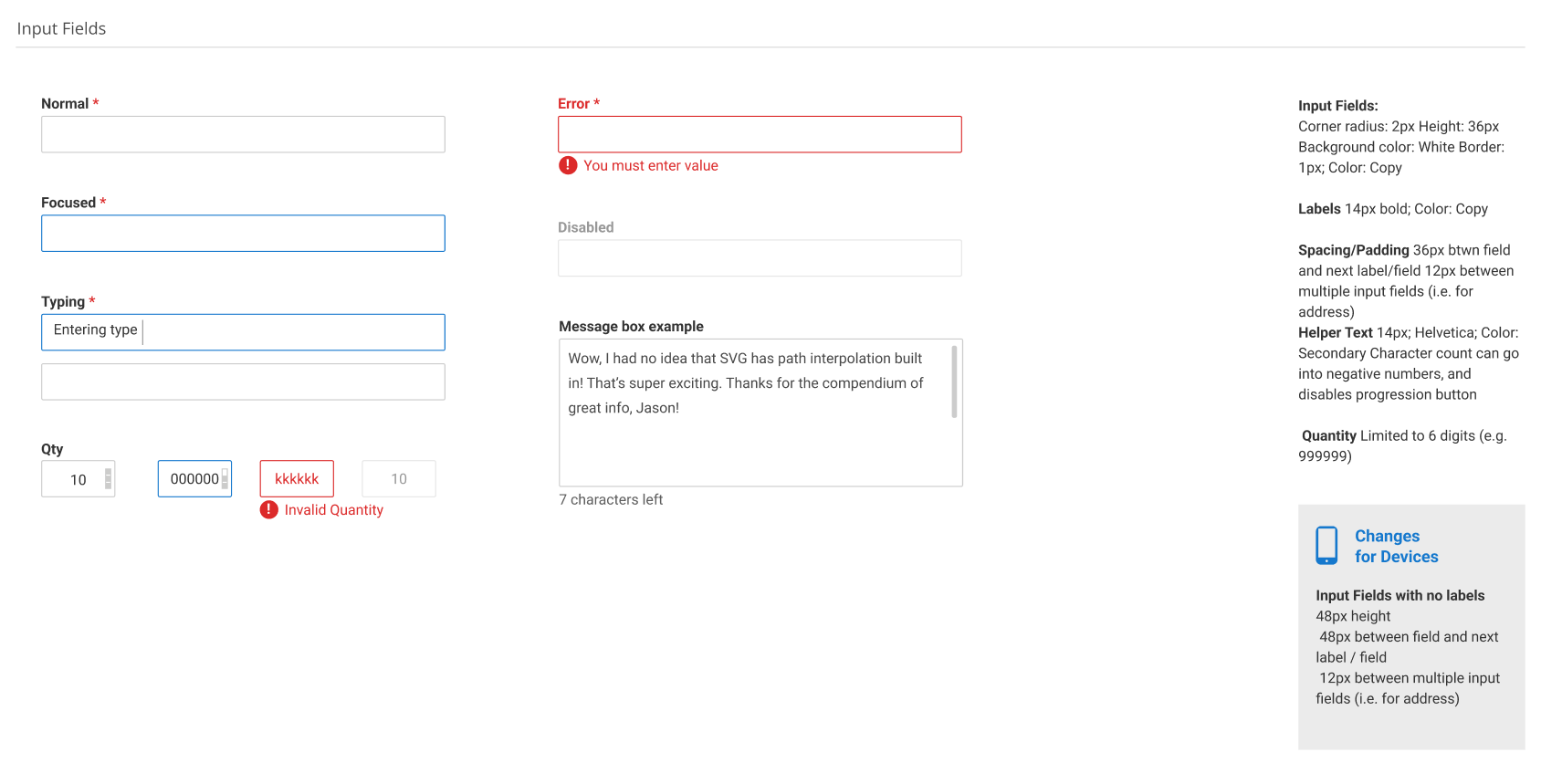Click the Disabled input field
Viewport: 1562px width, 784px height.
point(760,258)
